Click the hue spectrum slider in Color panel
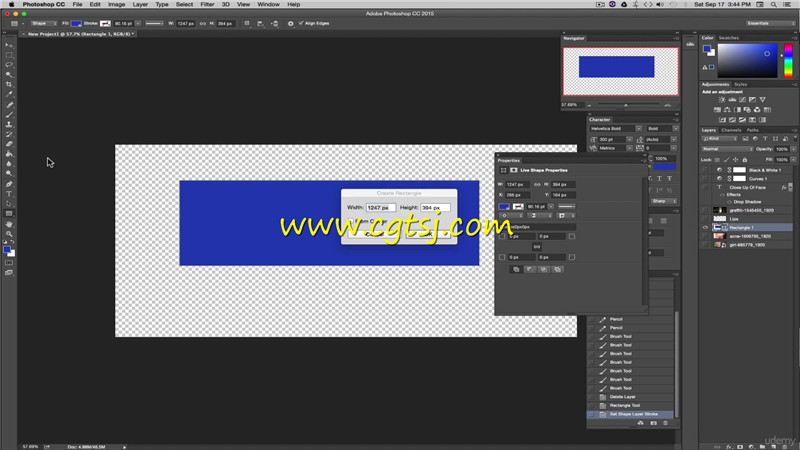800x450 pixels. 788,60
